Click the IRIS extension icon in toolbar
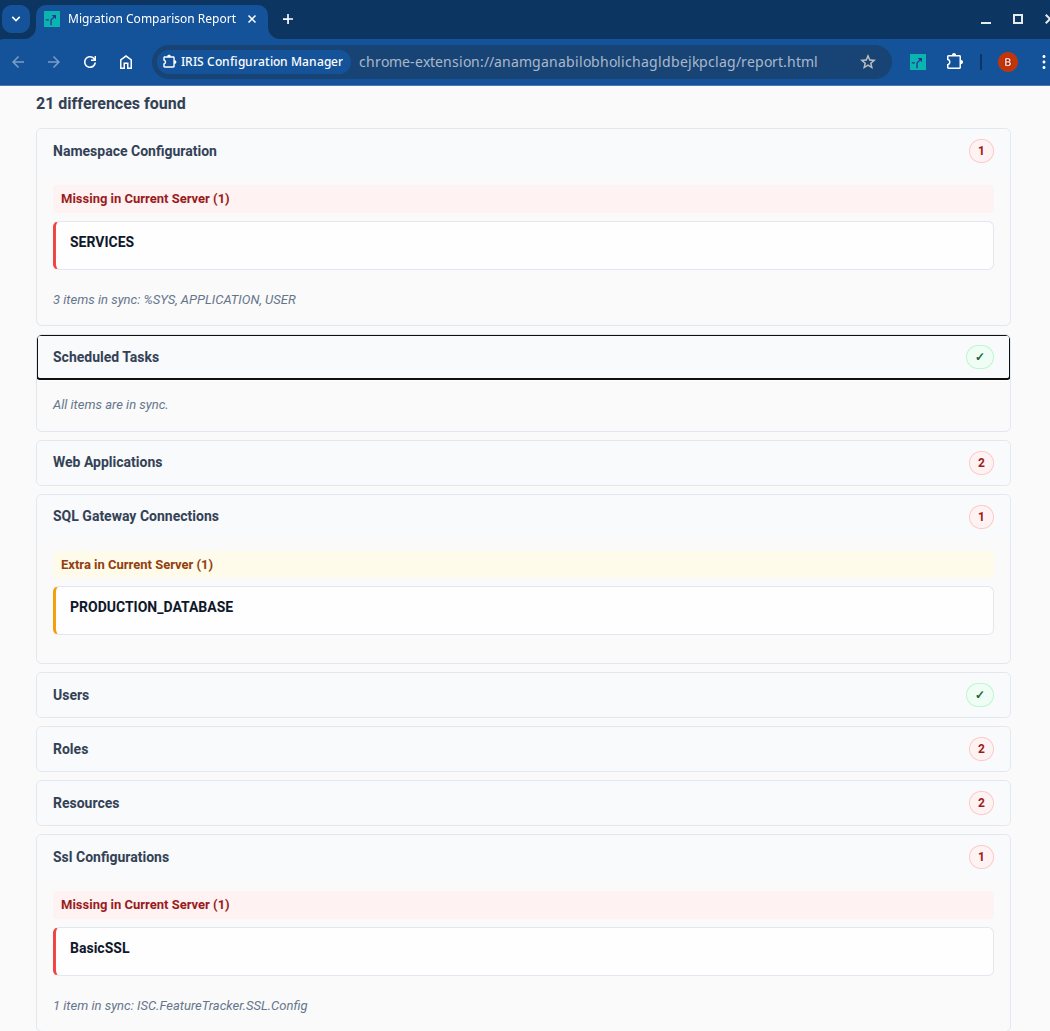The image size is (1050, 1031). [x=918, y=62]
